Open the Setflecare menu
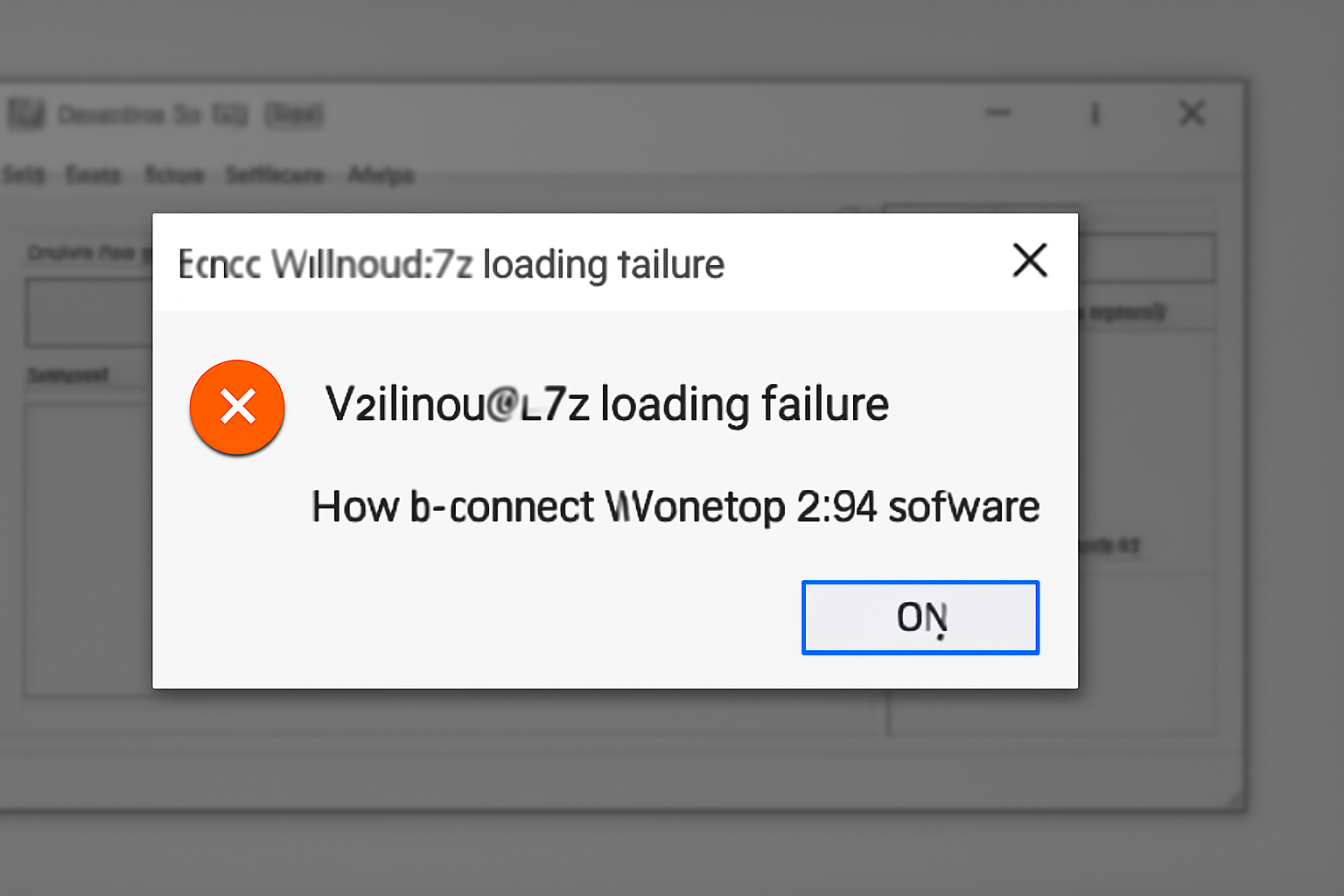The height and width of the screenshot is (896, 1344). pyautogui.click(x=275, y=174)
